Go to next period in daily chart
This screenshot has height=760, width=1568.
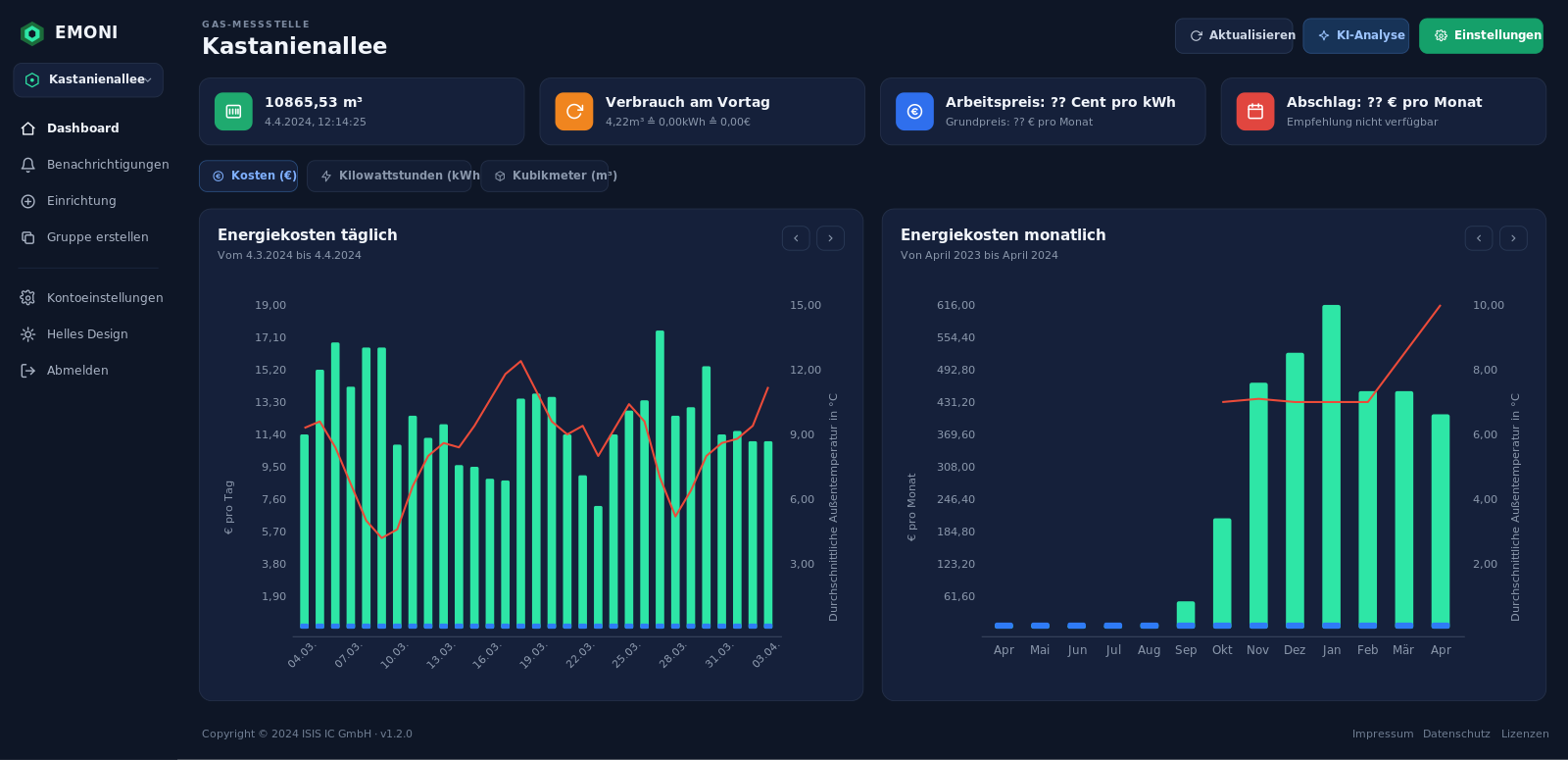tap(830, 238)
